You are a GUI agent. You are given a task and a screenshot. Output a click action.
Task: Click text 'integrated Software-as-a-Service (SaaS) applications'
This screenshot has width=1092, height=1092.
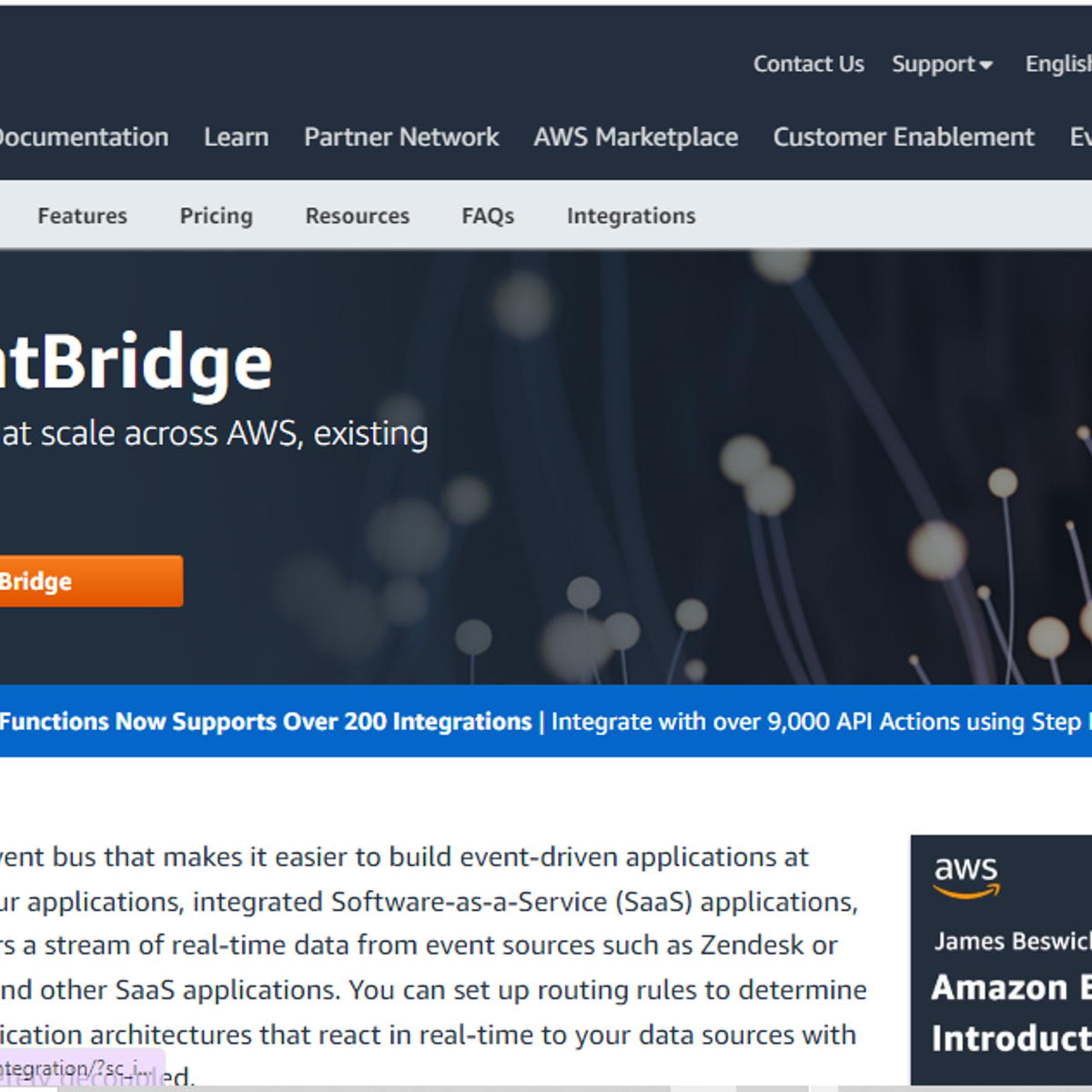pos(525,902)
